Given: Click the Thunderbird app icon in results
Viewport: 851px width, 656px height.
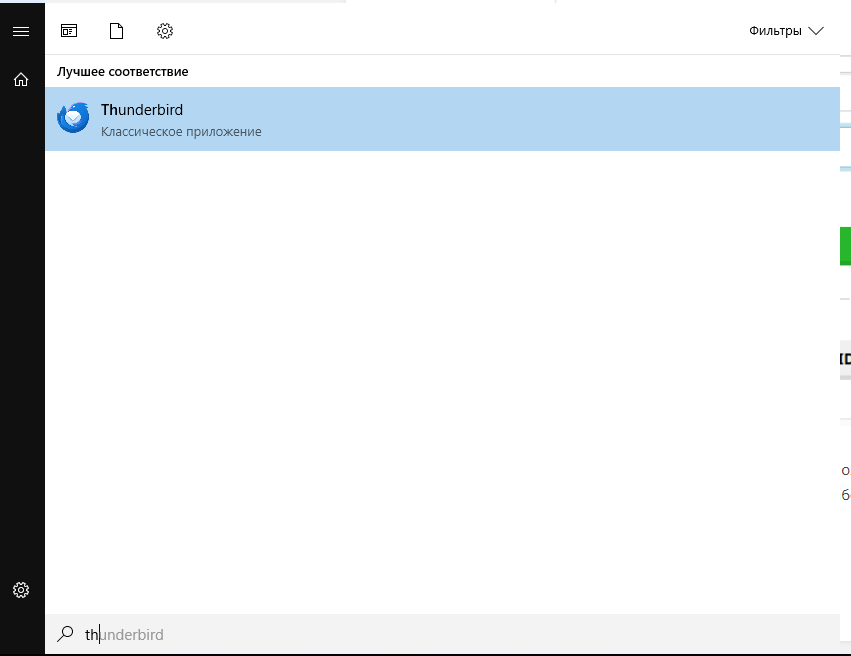Looking at the screenshot, I should click(73, 119).
